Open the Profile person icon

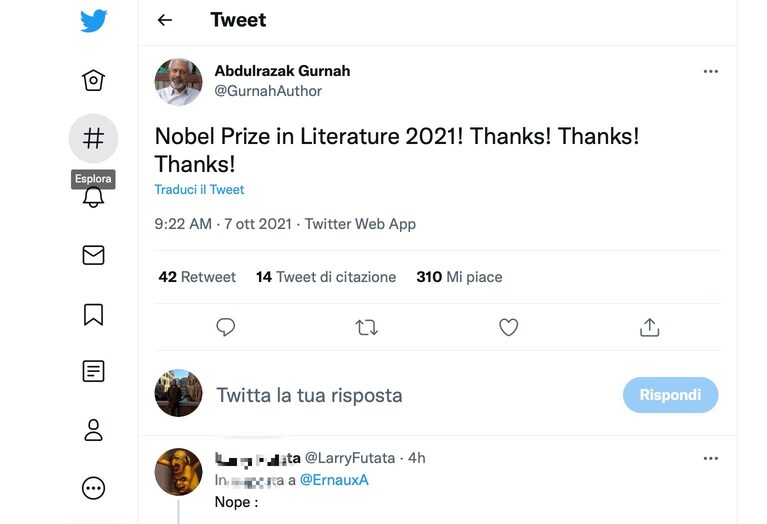pos(93,430)
